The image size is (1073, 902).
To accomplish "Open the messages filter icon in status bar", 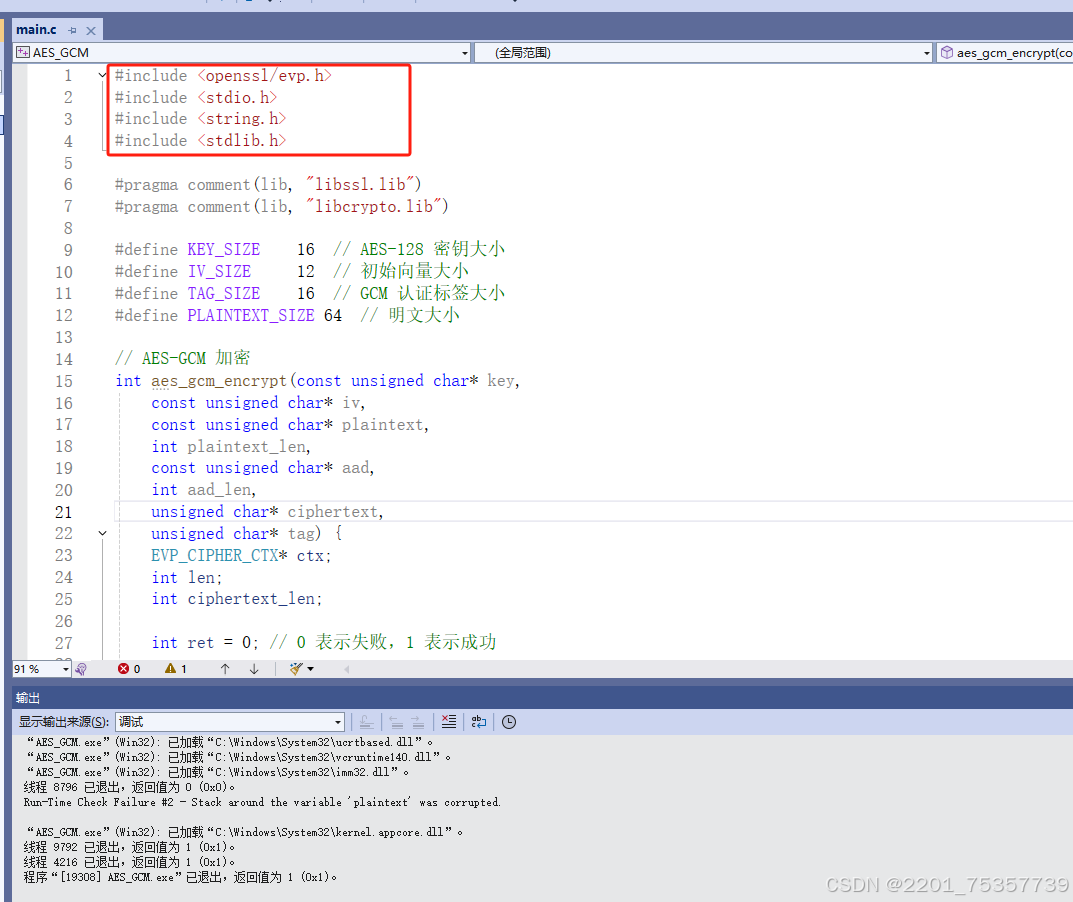I will [x=297, y=668].
